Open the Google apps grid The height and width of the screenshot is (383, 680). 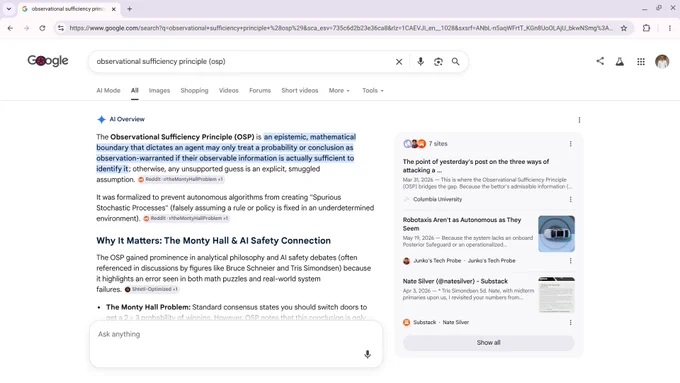(x=641, y=62)
